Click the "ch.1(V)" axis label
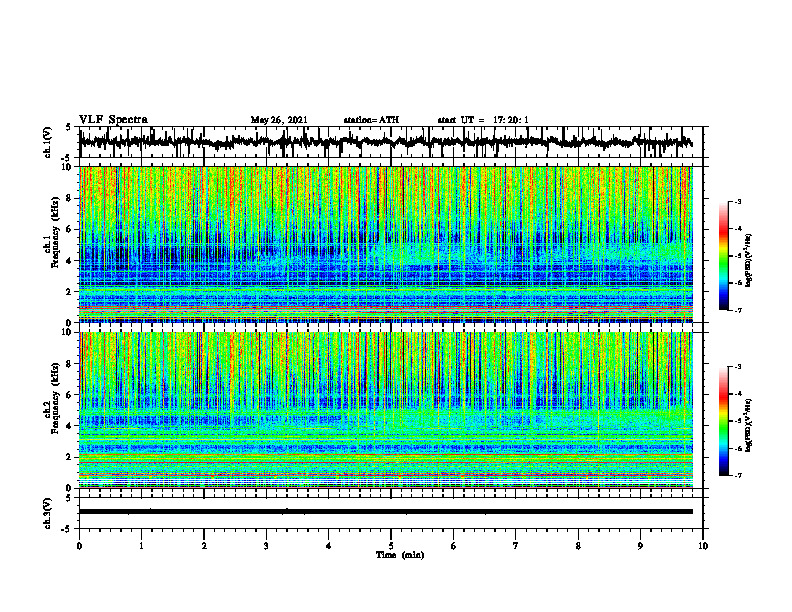Image resolution: width=792 pixels, height=612 pixels. point(48,142)
